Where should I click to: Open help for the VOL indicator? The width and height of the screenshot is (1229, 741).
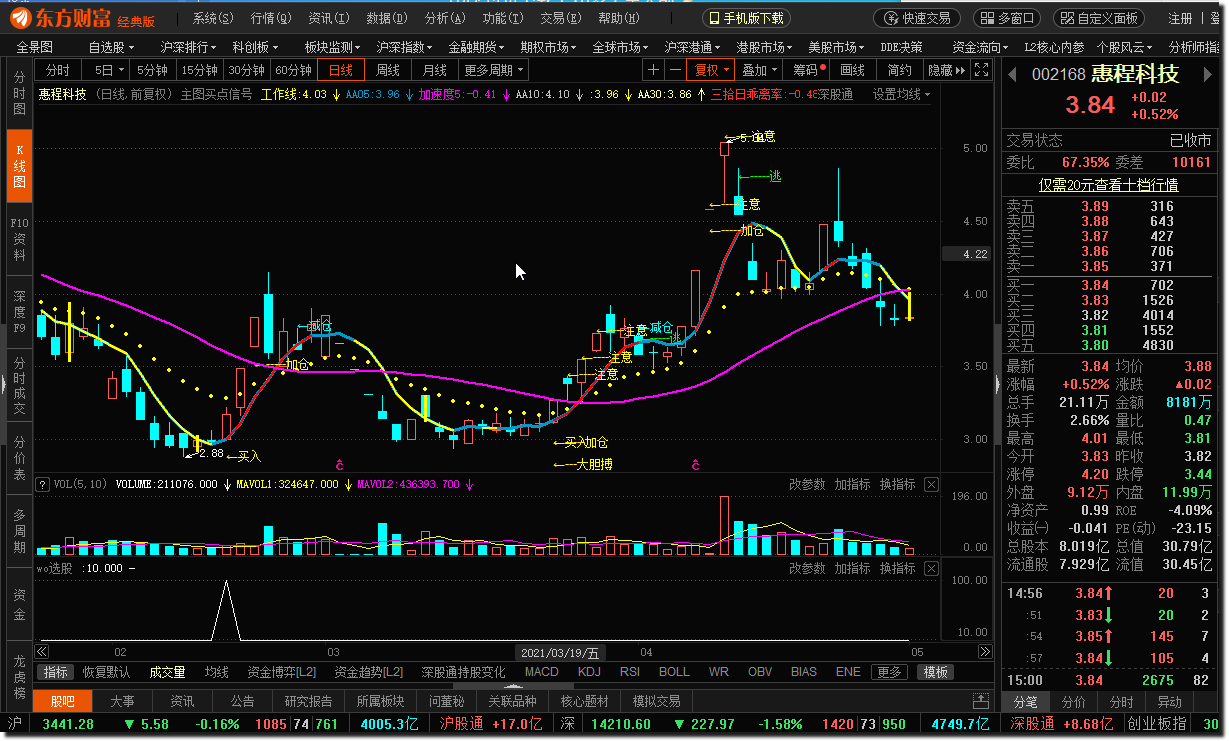(43, 485)
